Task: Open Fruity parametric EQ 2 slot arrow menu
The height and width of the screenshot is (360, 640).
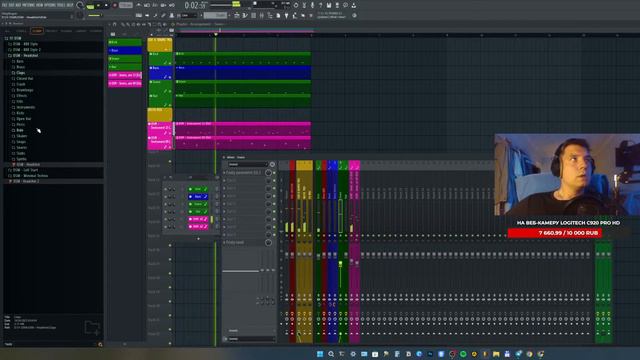Action: point(224,173)
